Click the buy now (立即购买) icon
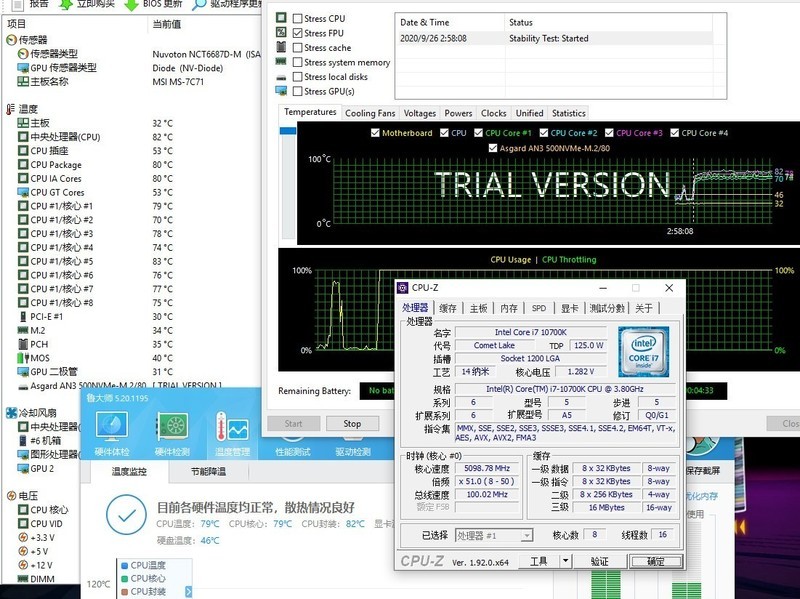This screenshot has width=800, height=599. point(66,5)
